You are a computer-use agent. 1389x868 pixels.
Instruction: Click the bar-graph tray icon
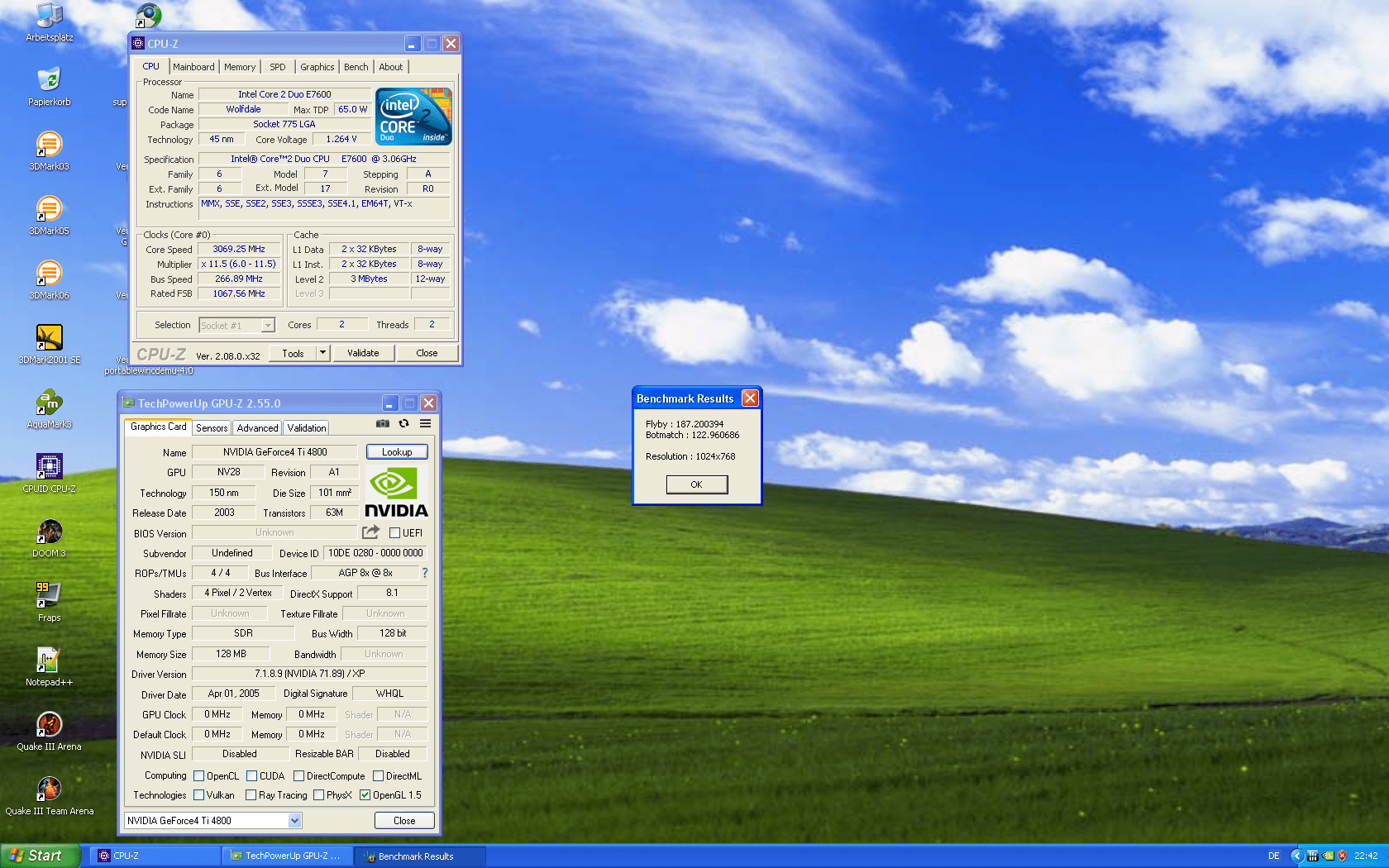[x=1313, y=856]
